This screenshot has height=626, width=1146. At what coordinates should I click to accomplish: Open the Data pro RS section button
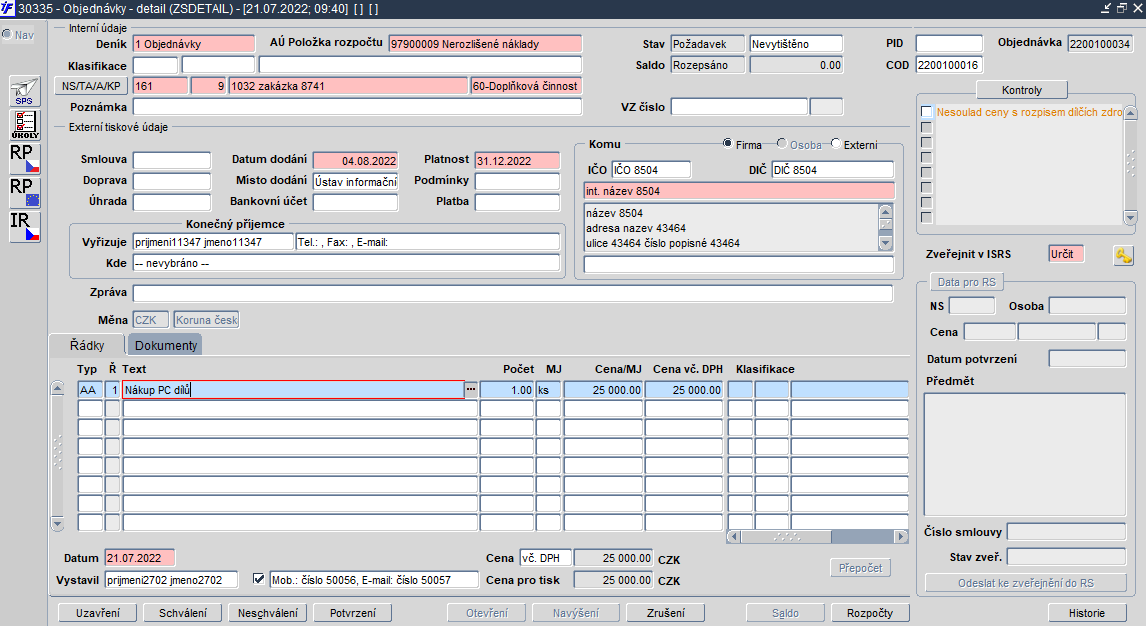coord(966,282)
